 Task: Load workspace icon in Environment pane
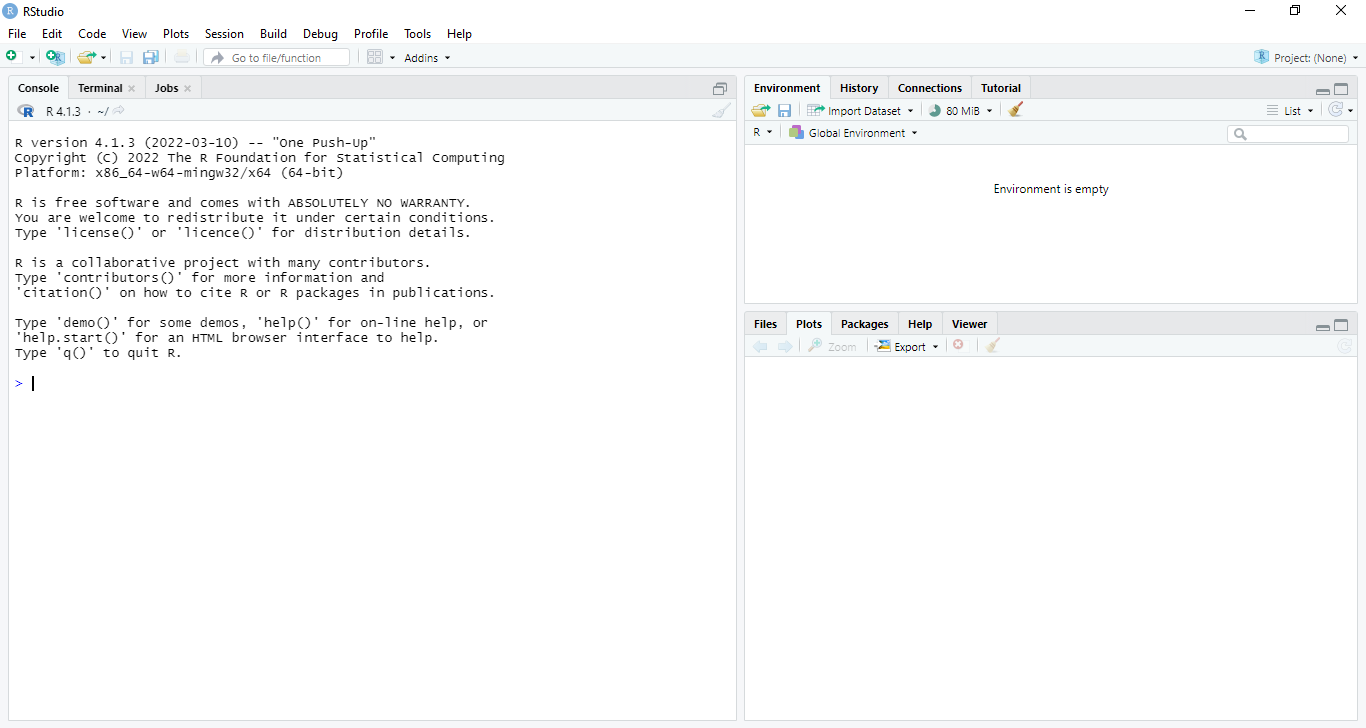760,111
